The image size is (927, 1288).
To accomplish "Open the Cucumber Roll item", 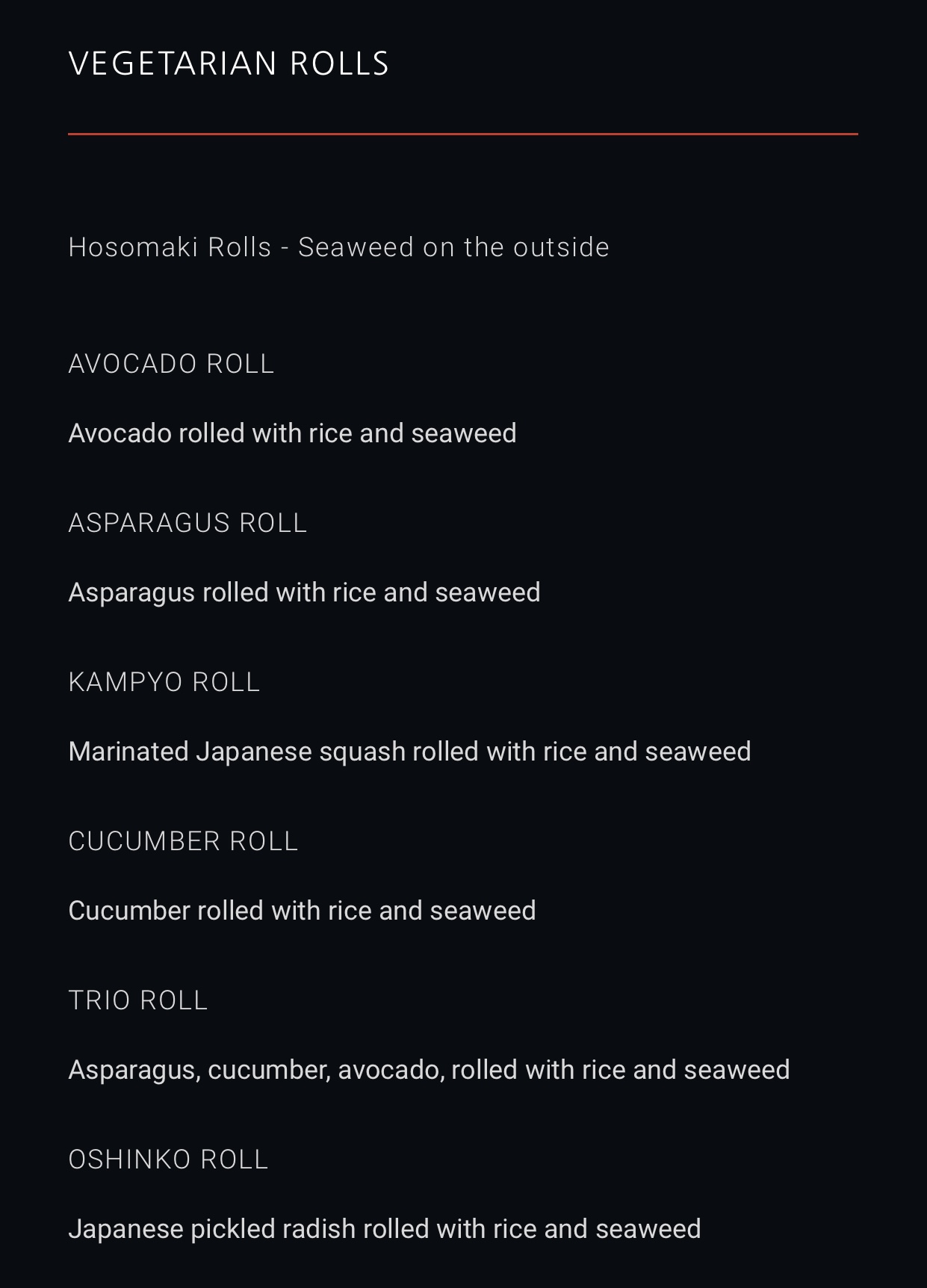I will (183, 841).
